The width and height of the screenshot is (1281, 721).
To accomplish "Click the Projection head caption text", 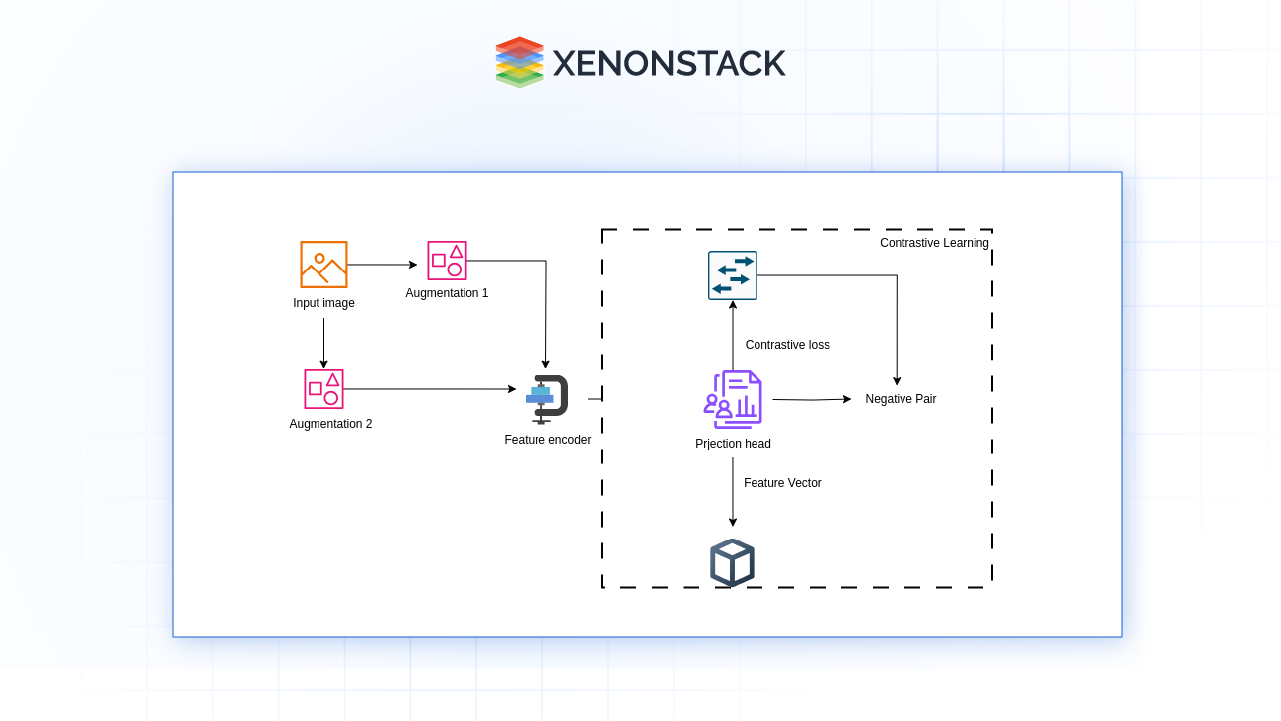I will (x=733, y=444).
